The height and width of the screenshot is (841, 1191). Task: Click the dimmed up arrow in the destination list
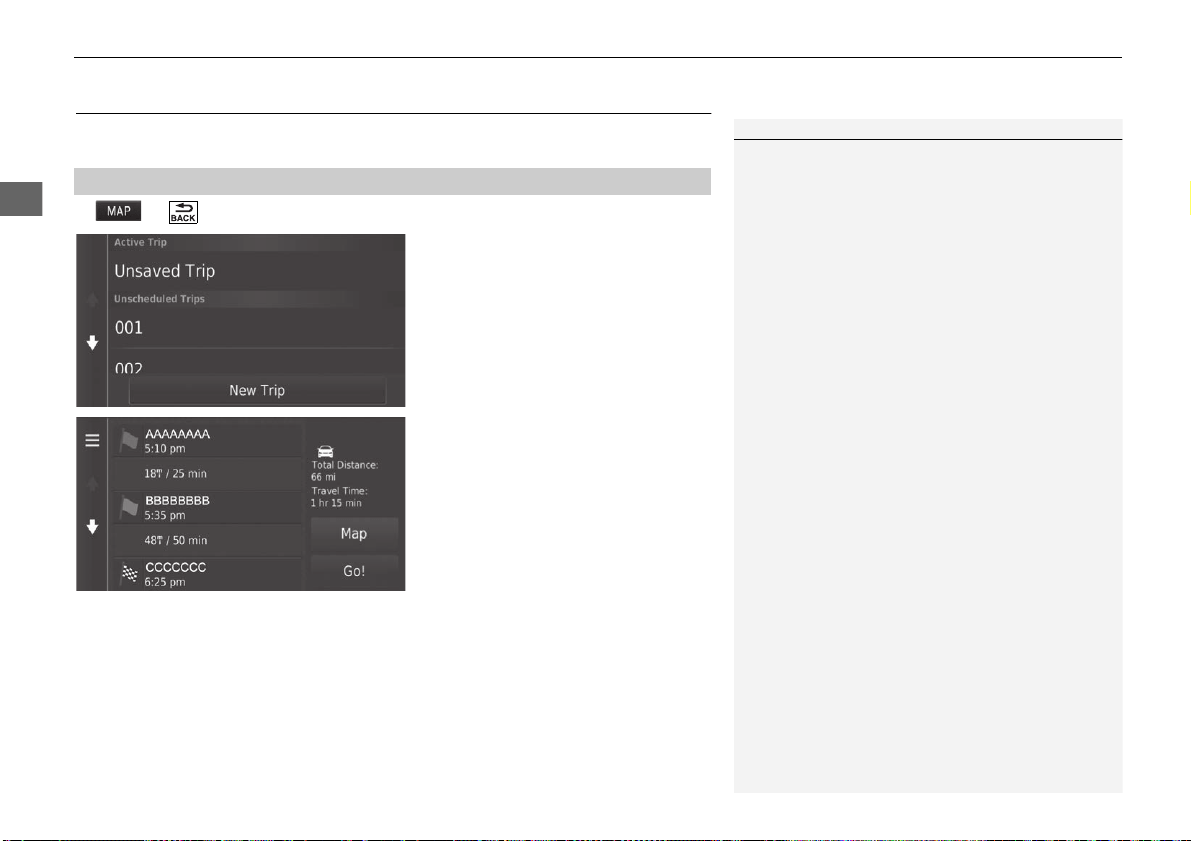93,484
